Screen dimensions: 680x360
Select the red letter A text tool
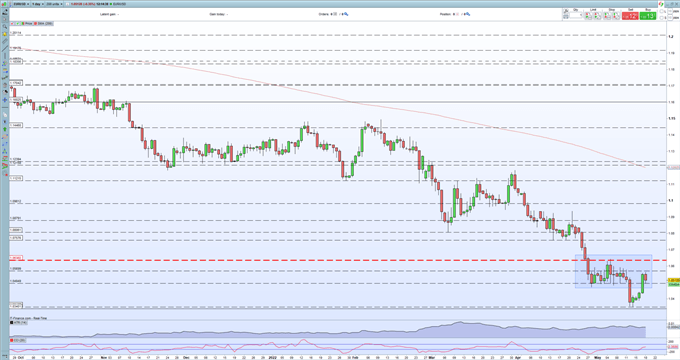(x=5, y=165)
